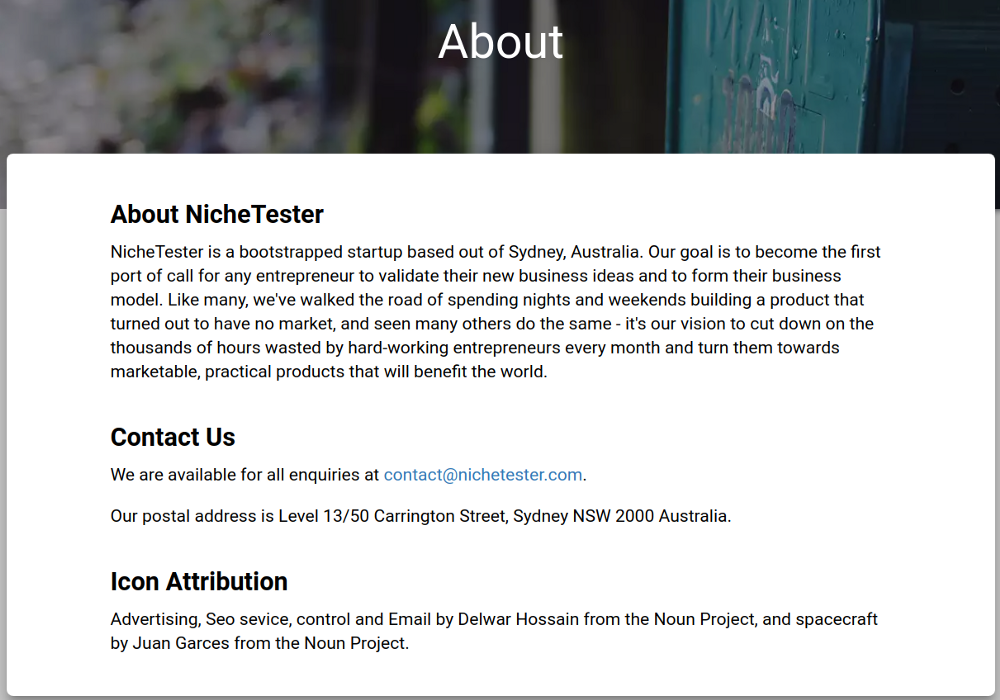Select the Icon Attribution heading

(199, 581)
